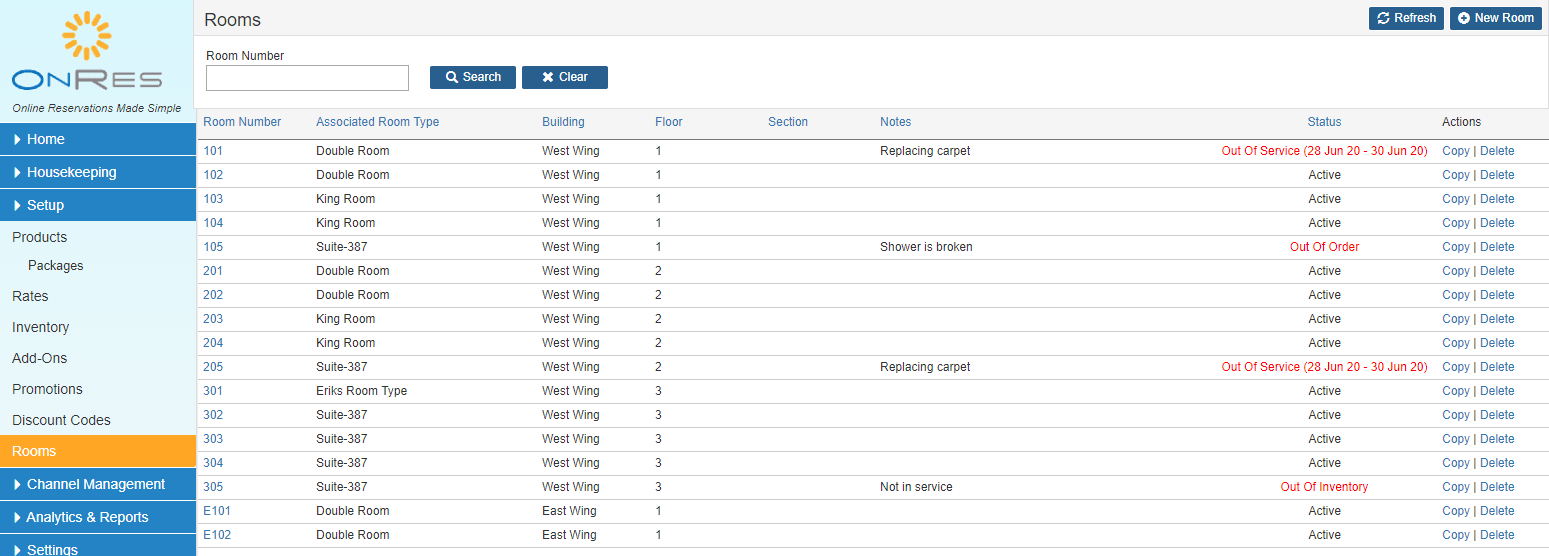Click Delete for room E102
The height and width of the screenshot is (556, 1549).
[1497, 535]
